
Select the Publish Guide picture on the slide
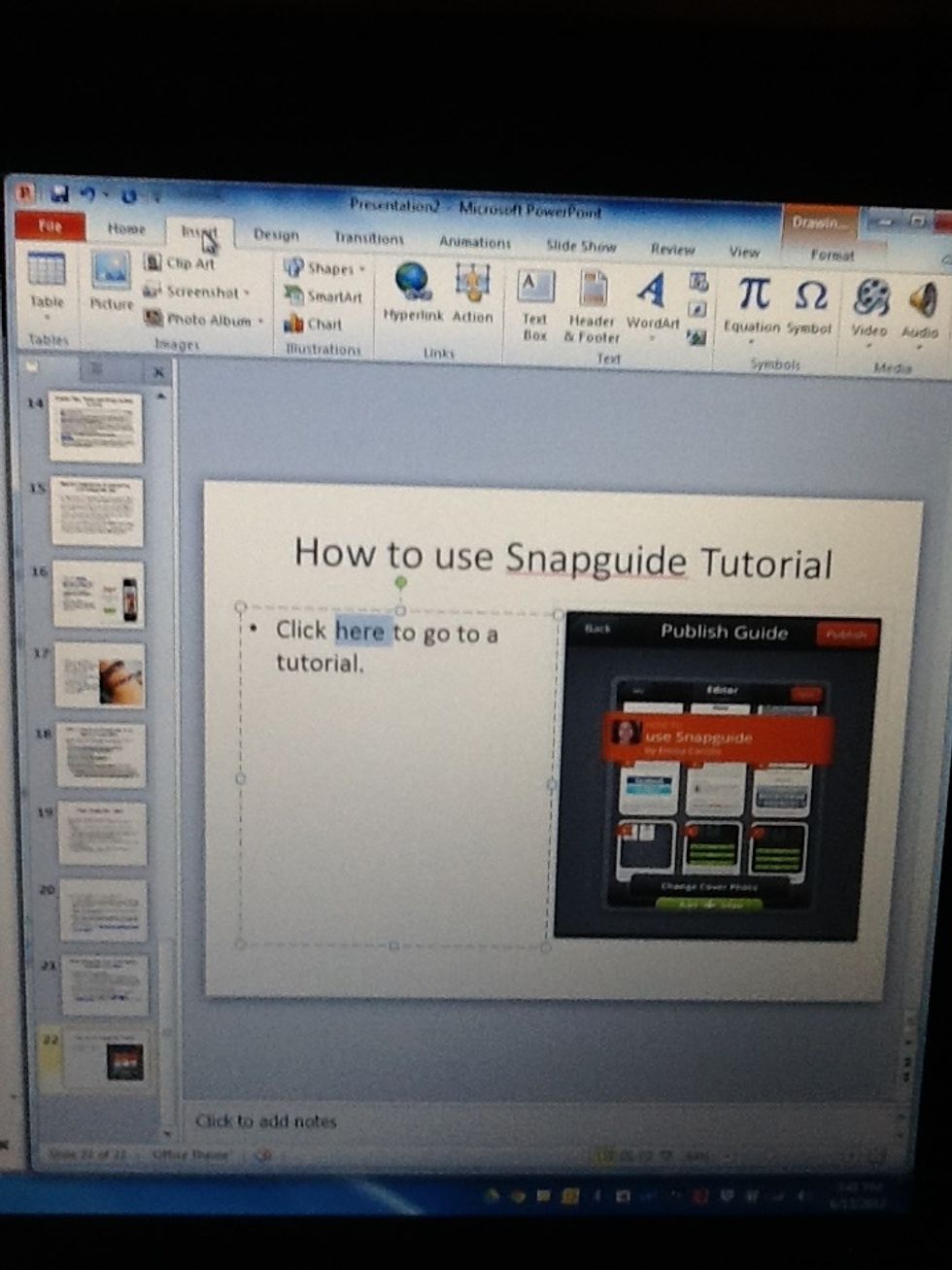[x=716, y=775]
